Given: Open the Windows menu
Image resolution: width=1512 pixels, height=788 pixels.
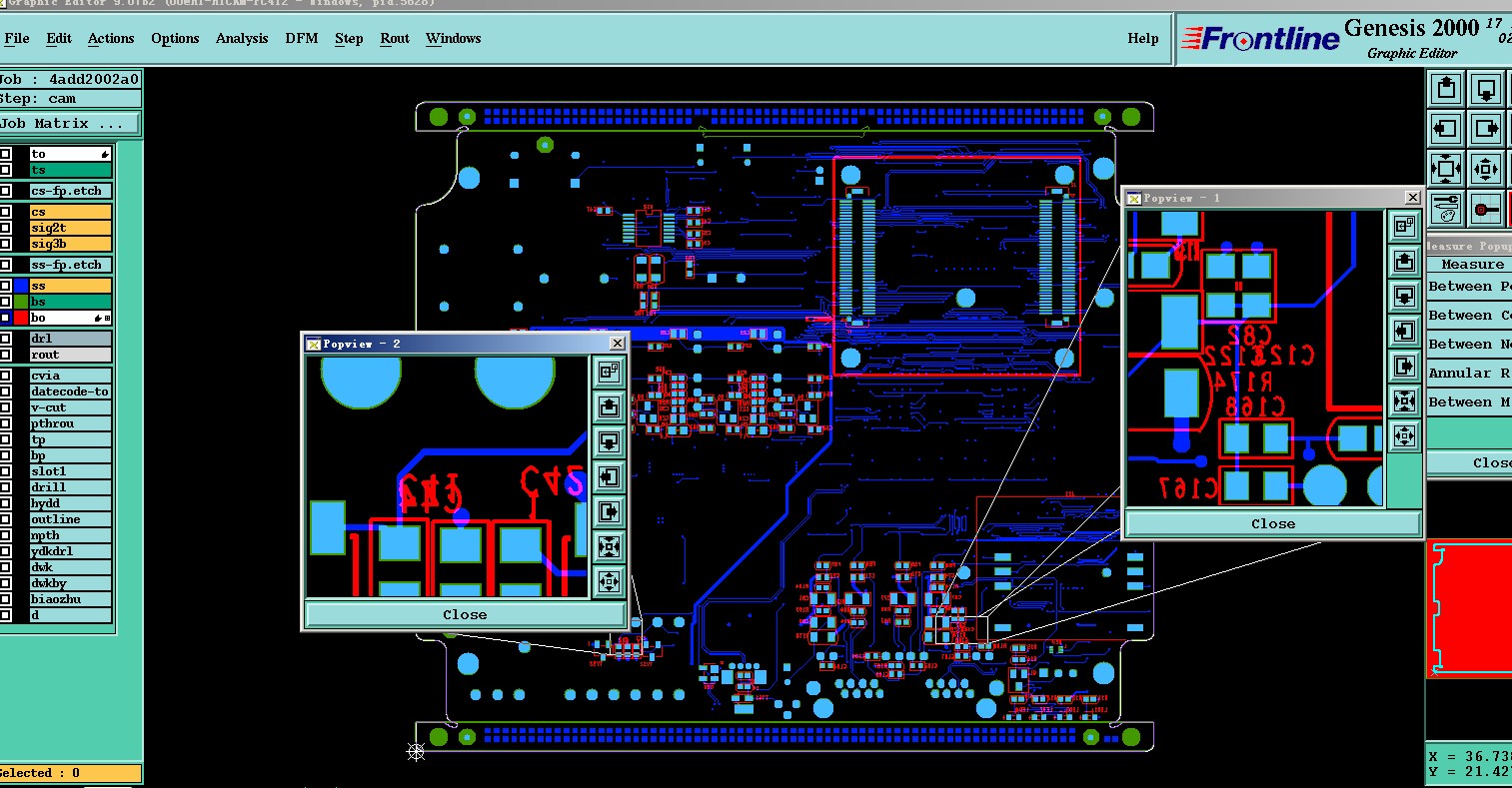Looking at the screenshot, I should (454, 39).
